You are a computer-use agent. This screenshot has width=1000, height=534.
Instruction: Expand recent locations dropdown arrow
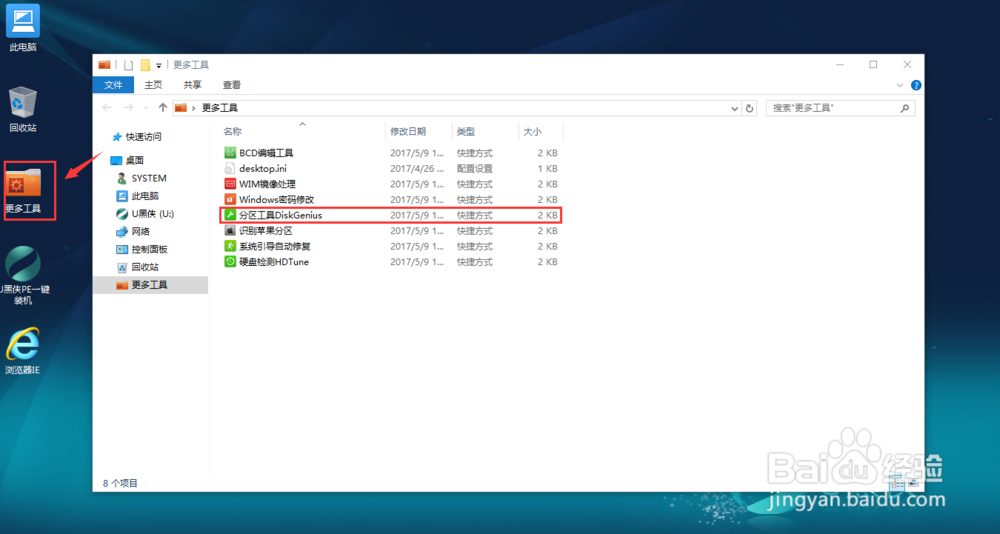[x=146, y=108]
